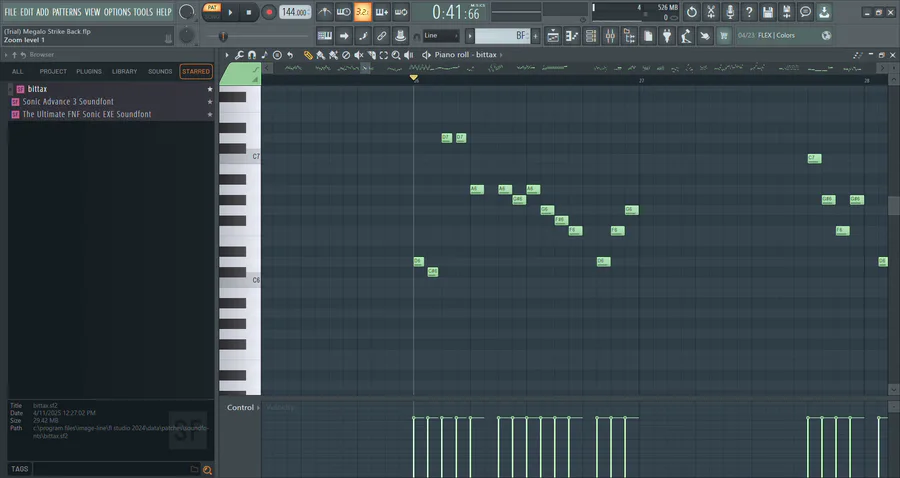
Task: Open piano roll tools wrench icon
Action: coord(239,55)
